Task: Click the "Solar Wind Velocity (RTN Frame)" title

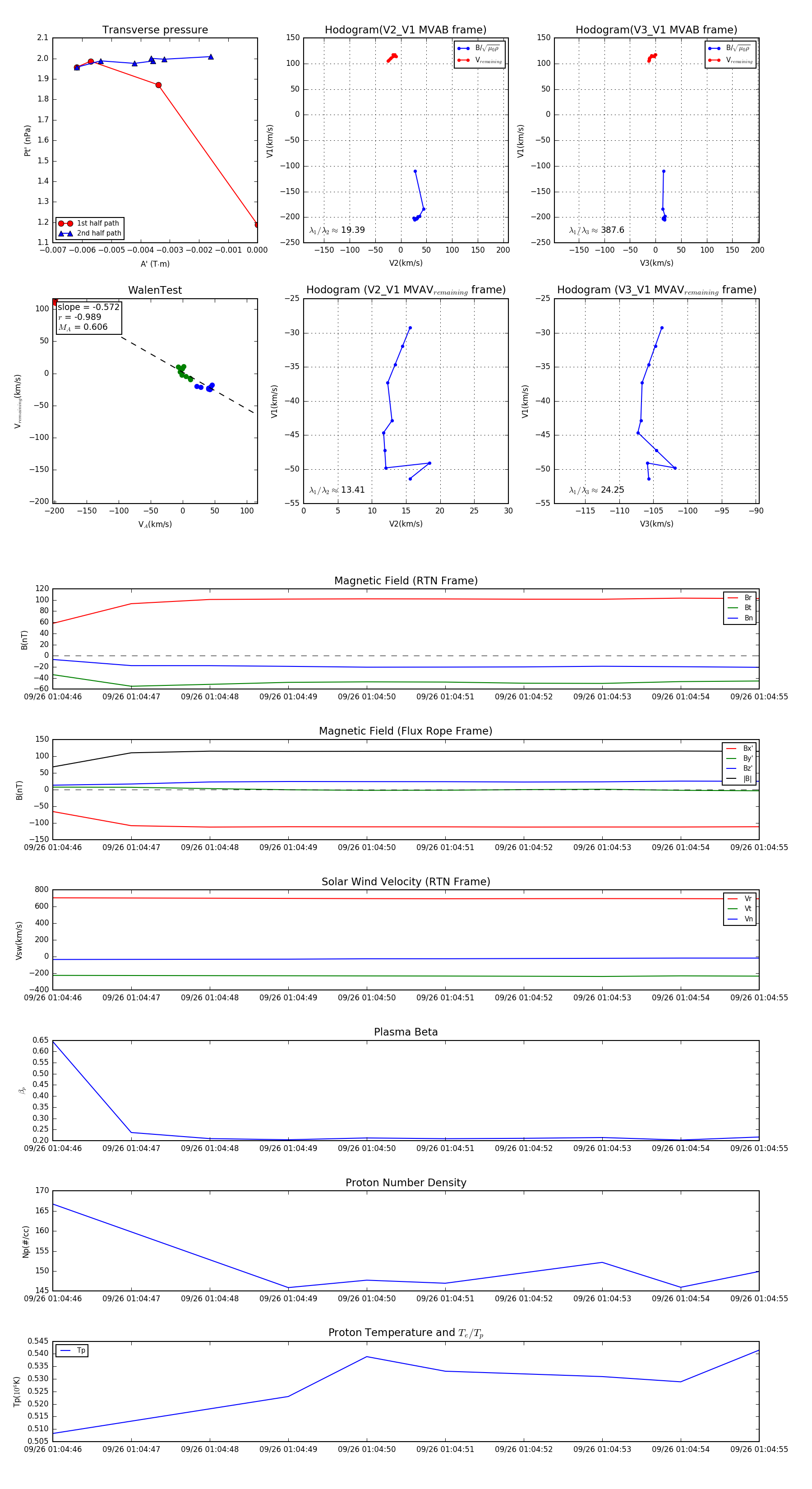Action: pos(406,882)
